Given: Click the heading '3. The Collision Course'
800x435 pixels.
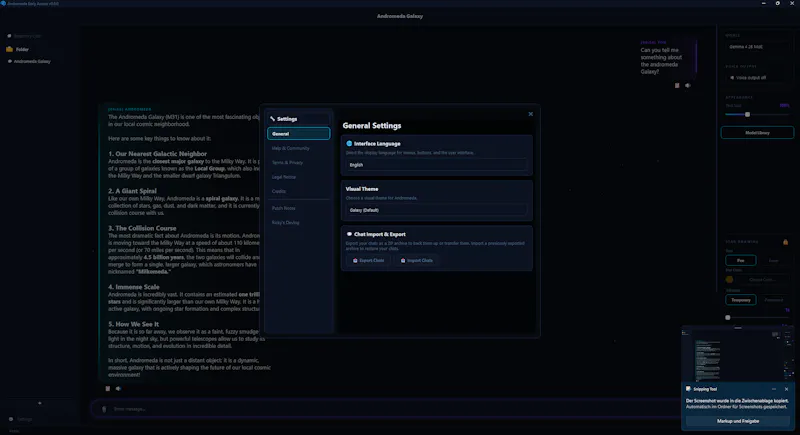Looking at the screenshot, I should (x=142, y=228).
